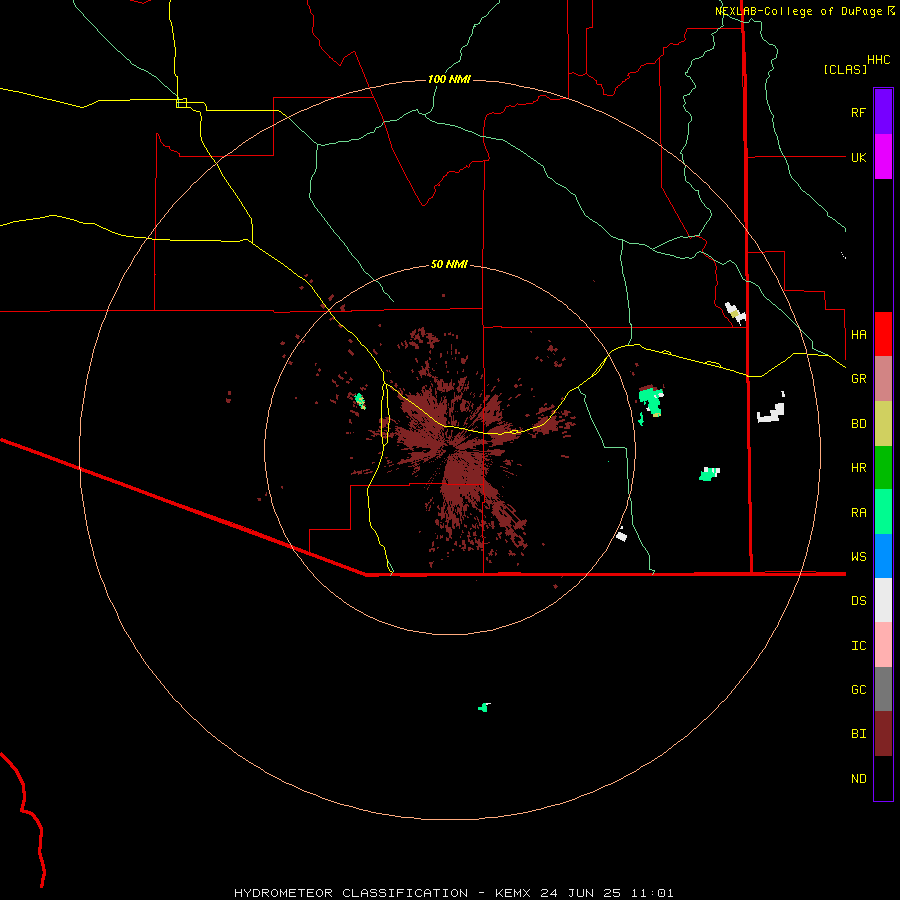Pick the bright green RA legend swatch
The image size is (900, 900).
pos(883,512)
